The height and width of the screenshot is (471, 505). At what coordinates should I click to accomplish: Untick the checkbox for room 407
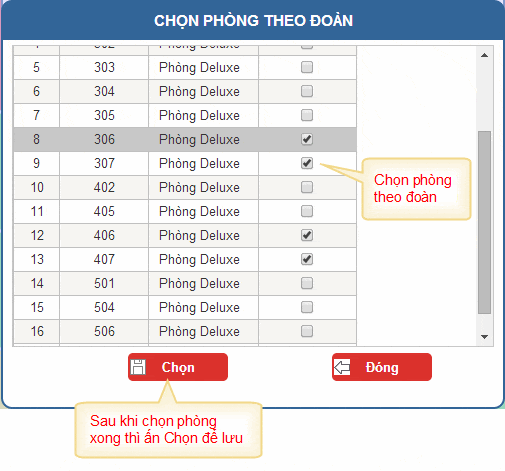click(x=307, y=259)
